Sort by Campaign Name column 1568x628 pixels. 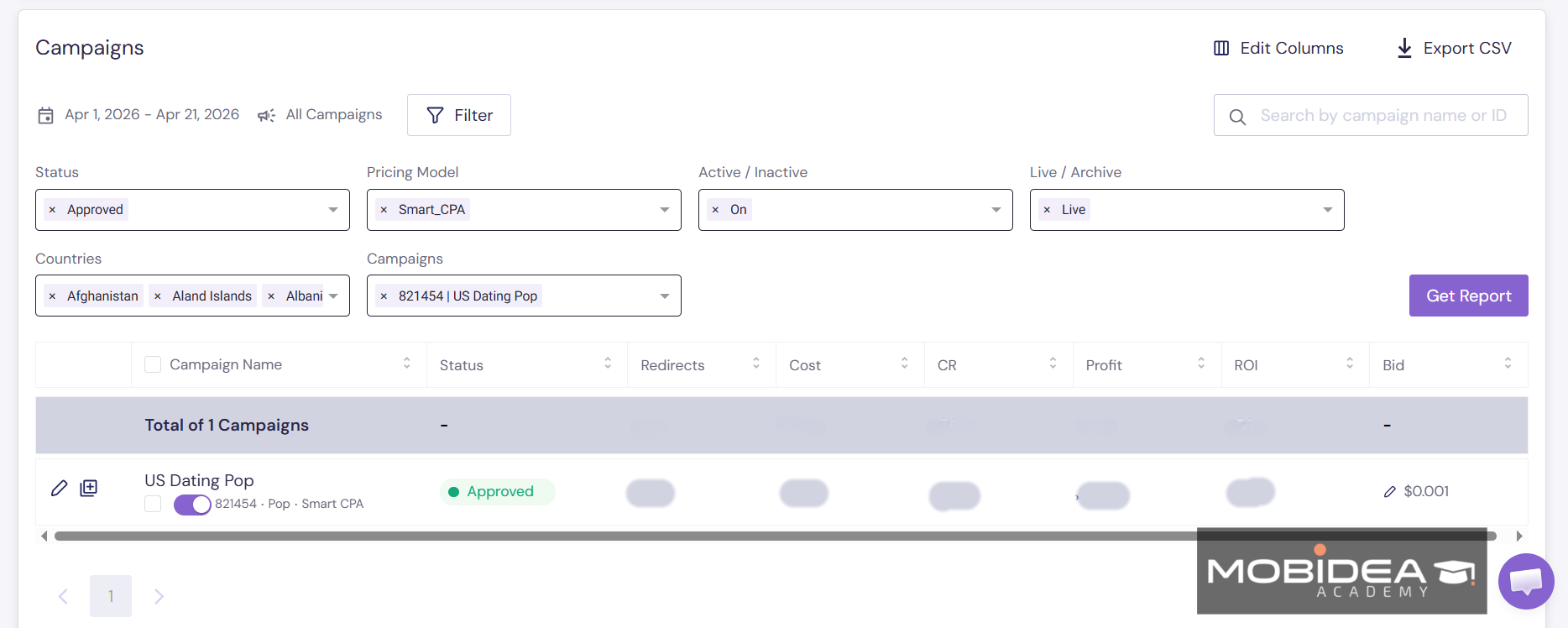pos(407,364)
